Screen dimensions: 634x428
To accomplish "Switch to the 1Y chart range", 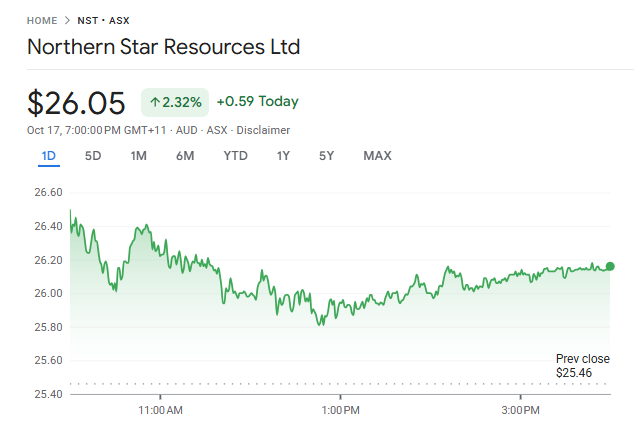I will [284, 155].
